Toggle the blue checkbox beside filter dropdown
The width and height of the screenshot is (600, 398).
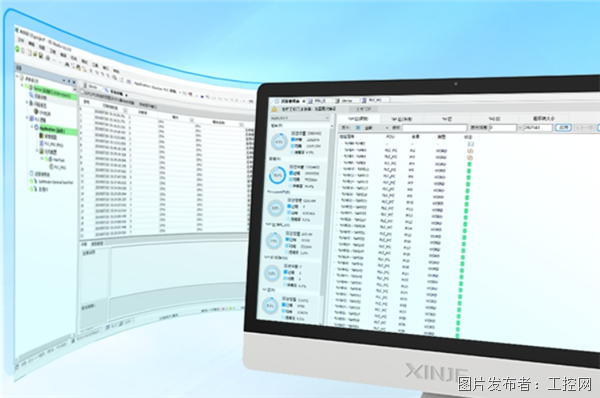coord(358,127)
